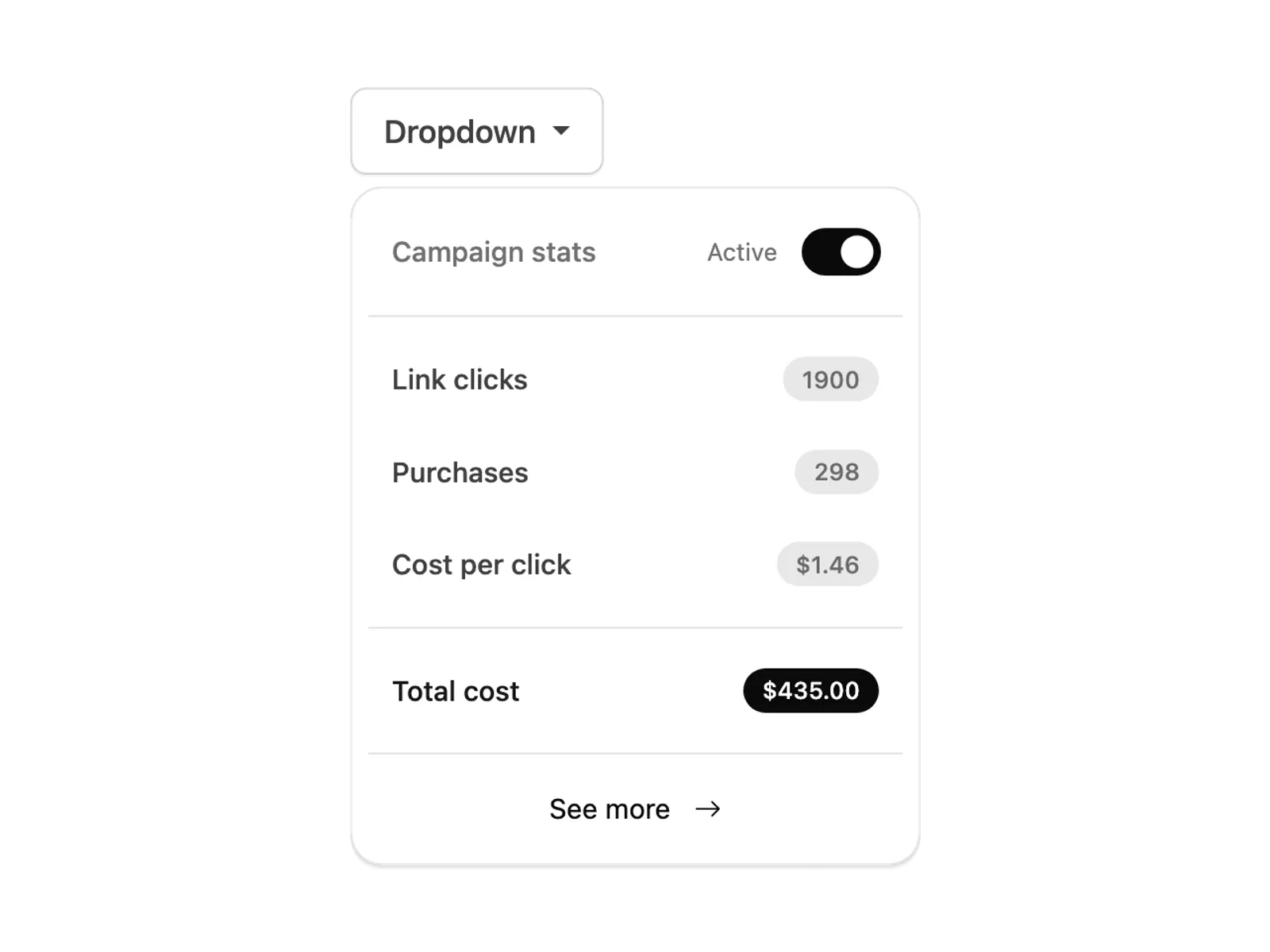The image size is (1270, 952).
Task: Click the dark track of Active switch
Action: point(820,252)
